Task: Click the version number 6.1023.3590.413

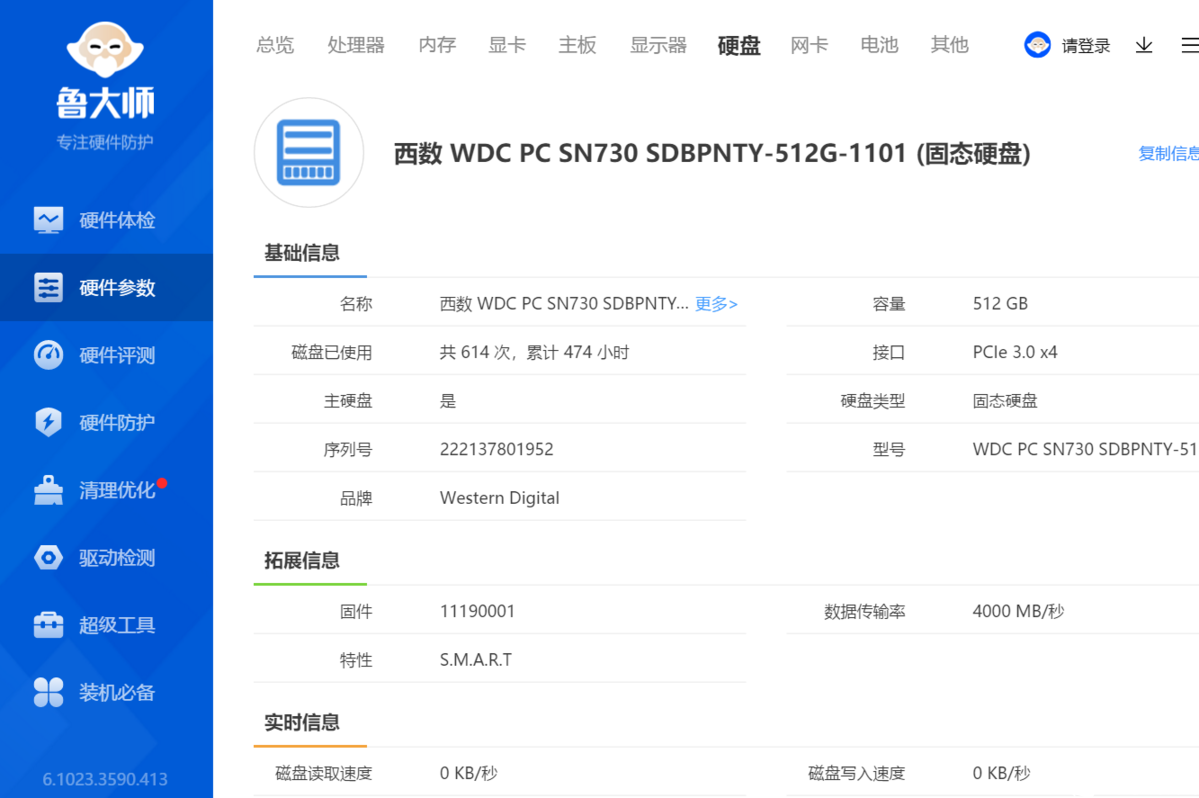Action: click(105, 779)
